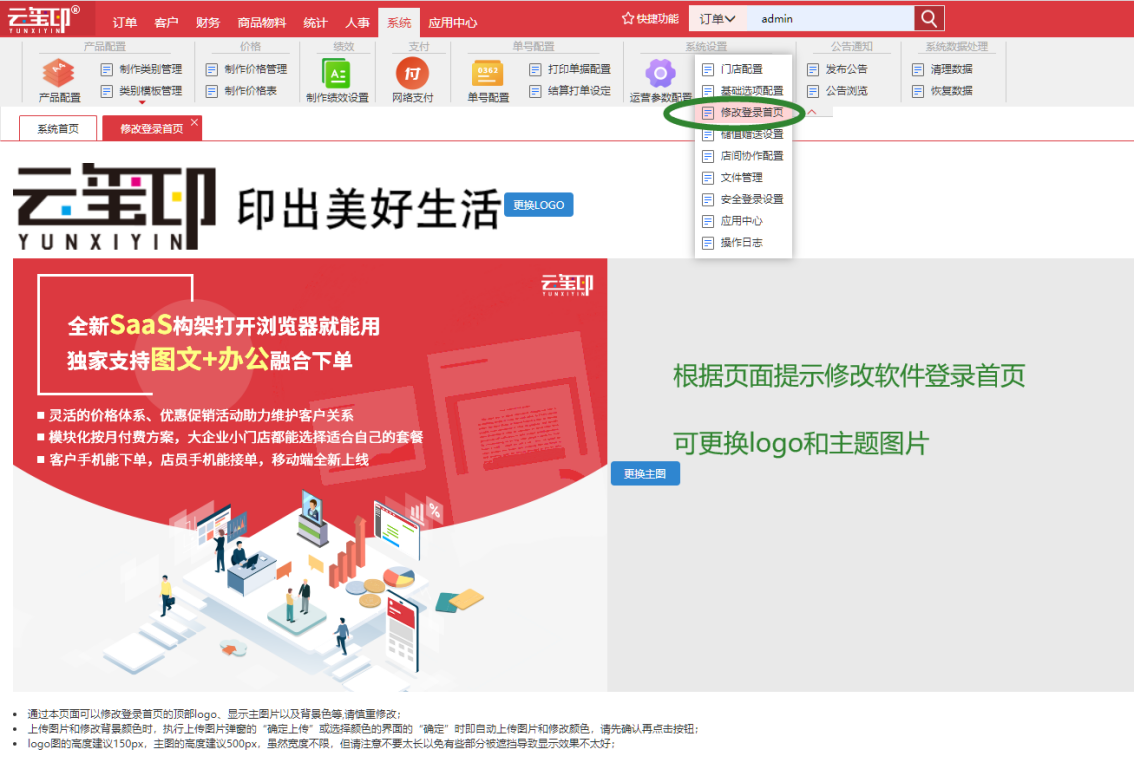Select 应用中心 in system settings list

[743, 221]
